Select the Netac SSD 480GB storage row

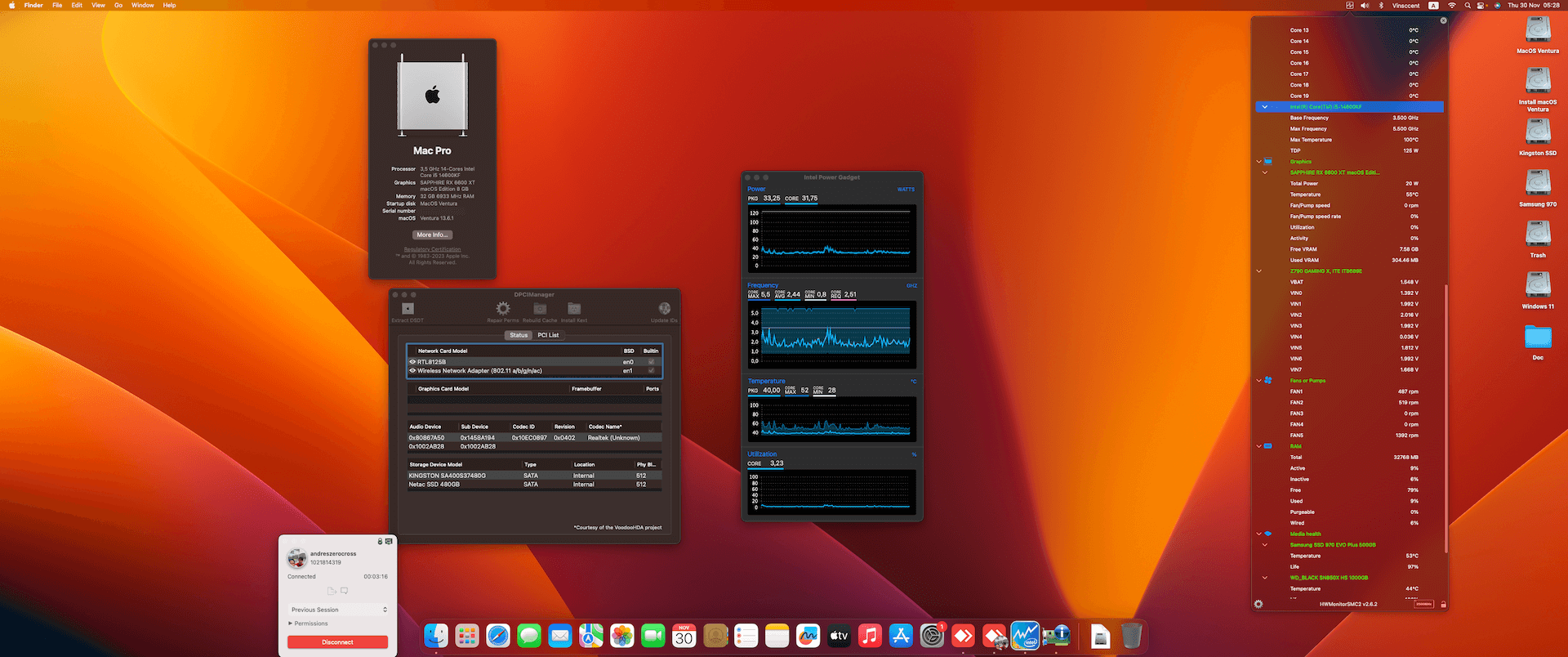(x=534, y=485)
